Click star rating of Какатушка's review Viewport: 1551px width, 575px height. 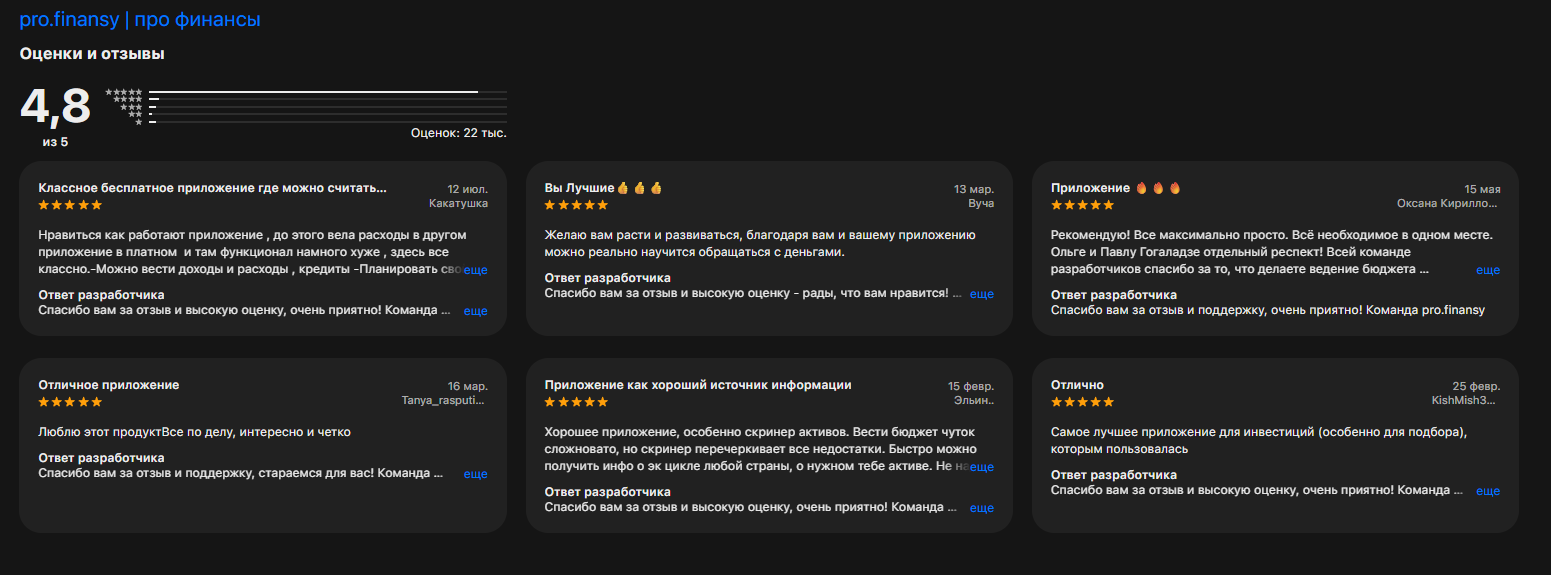click(70, 205)
